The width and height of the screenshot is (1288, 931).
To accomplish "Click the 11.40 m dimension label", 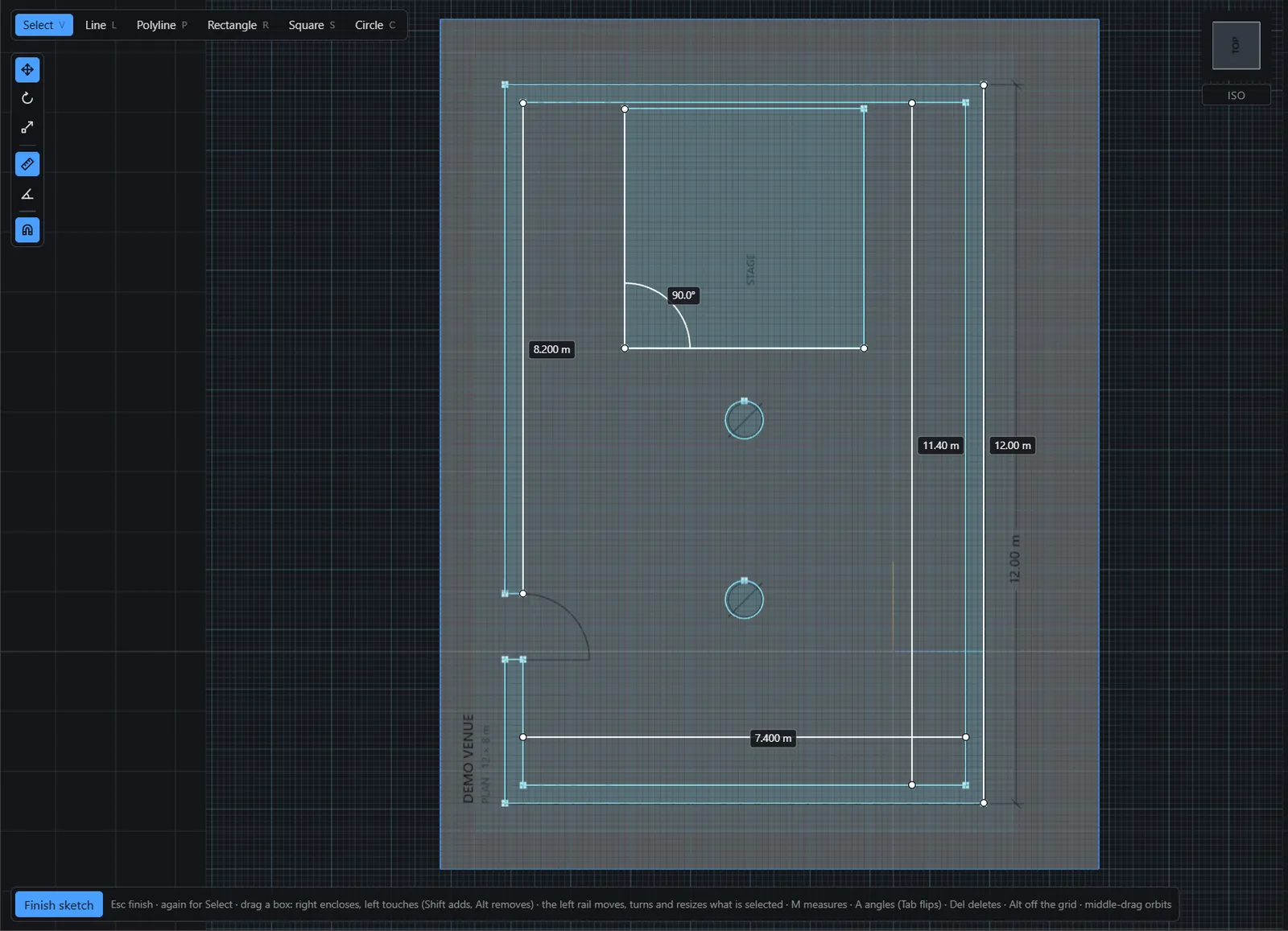I will pos(940,445).
